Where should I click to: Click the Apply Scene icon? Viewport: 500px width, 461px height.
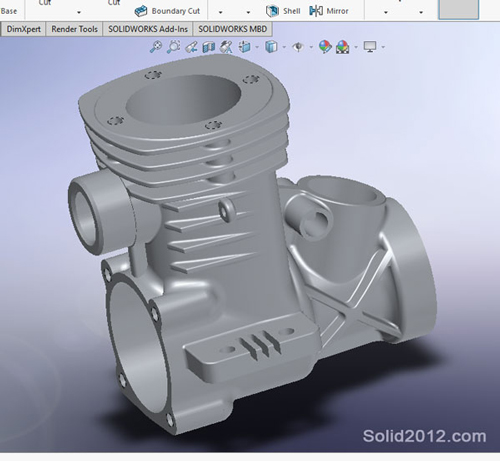pos(343,47)
